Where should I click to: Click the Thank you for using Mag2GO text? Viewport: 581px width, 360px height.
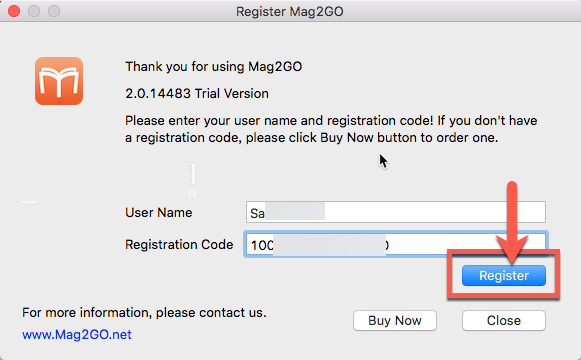pos(213,67)
